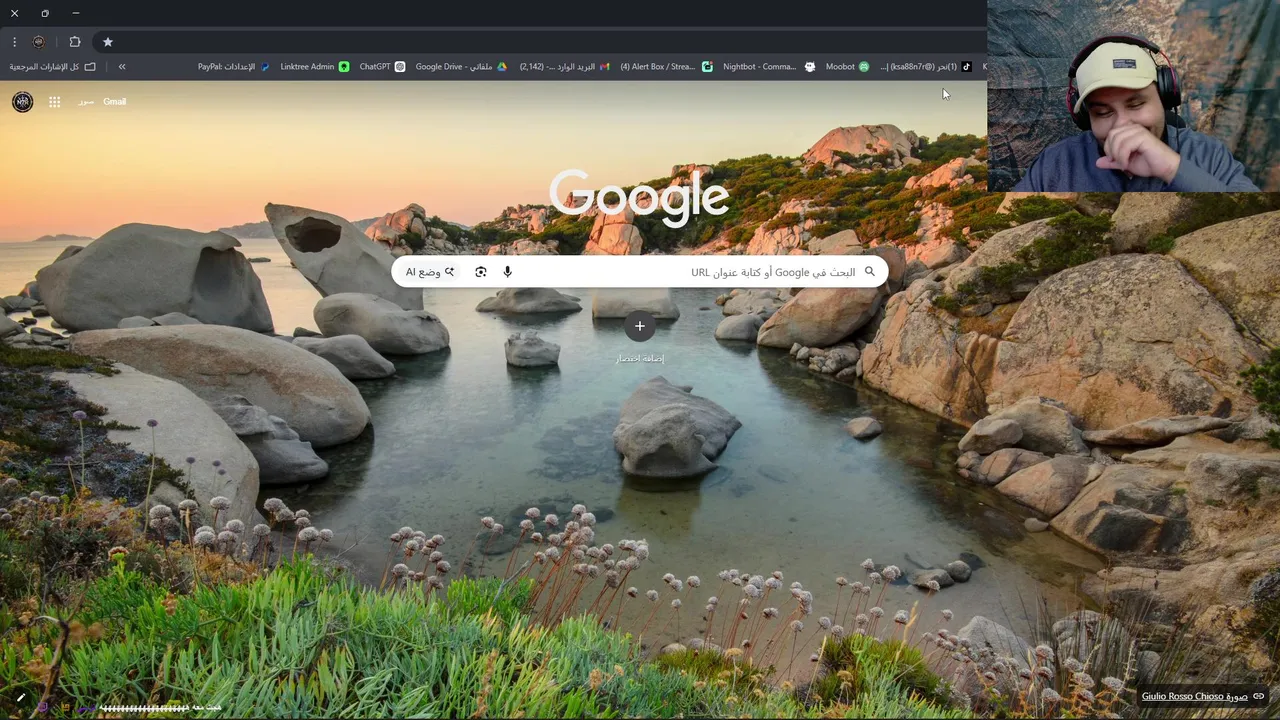Open the Giulio Rosso Chioso photo credit link
The width and height of the screenshot is (1280, 720).
[x=1204, y=697]
